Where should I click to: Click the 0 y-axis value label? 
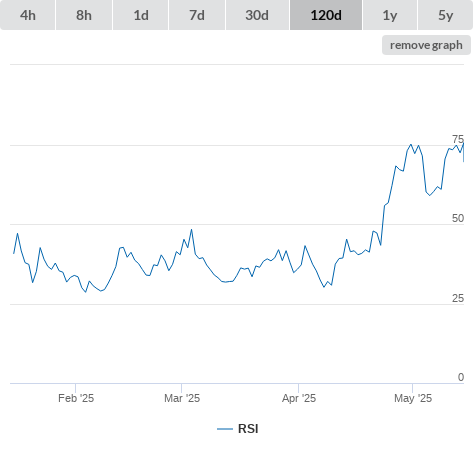(x=461, y=377)
